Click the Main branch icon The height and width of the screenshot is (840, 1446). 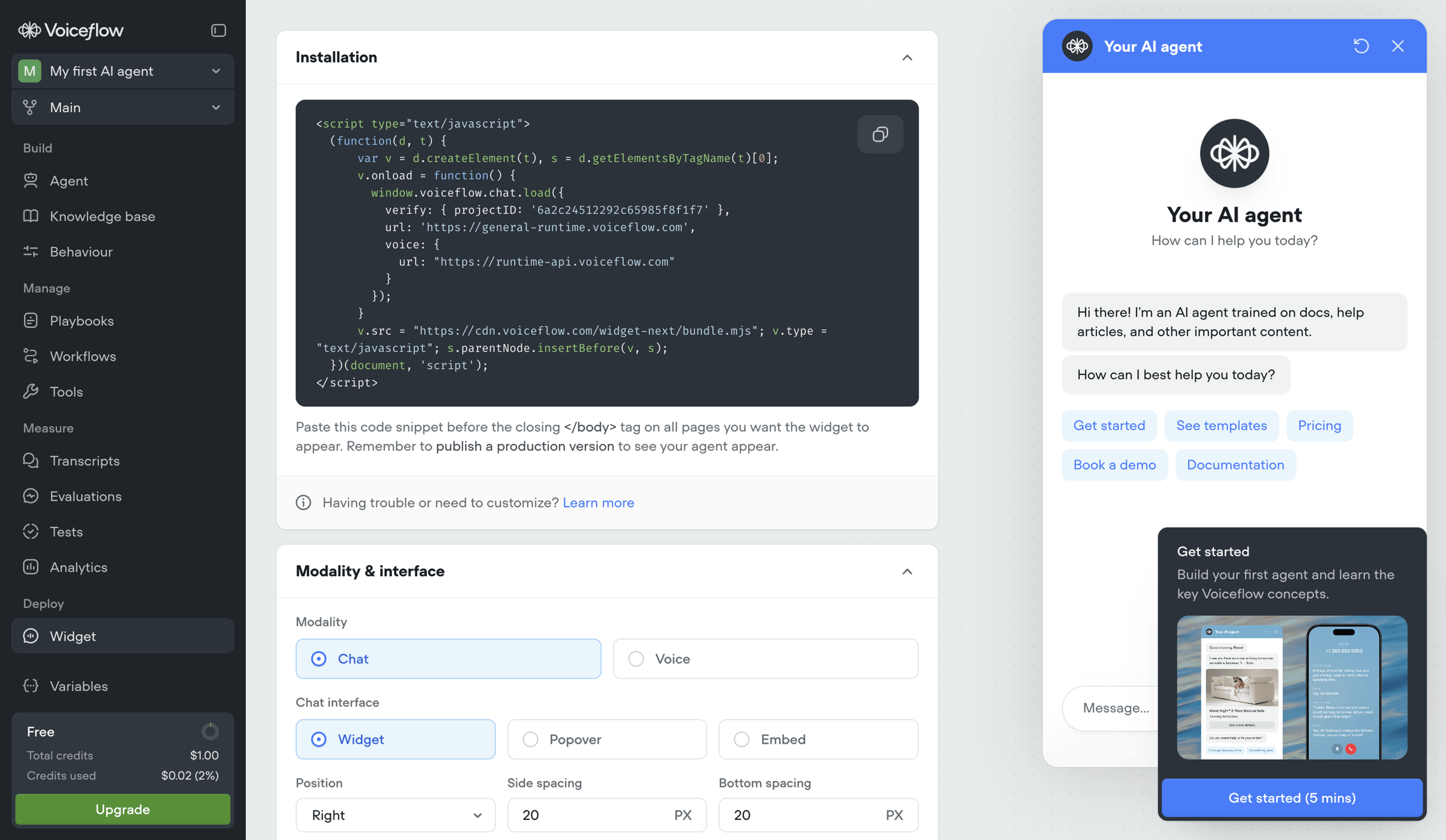pyautogui.click(x=30, y=107)
